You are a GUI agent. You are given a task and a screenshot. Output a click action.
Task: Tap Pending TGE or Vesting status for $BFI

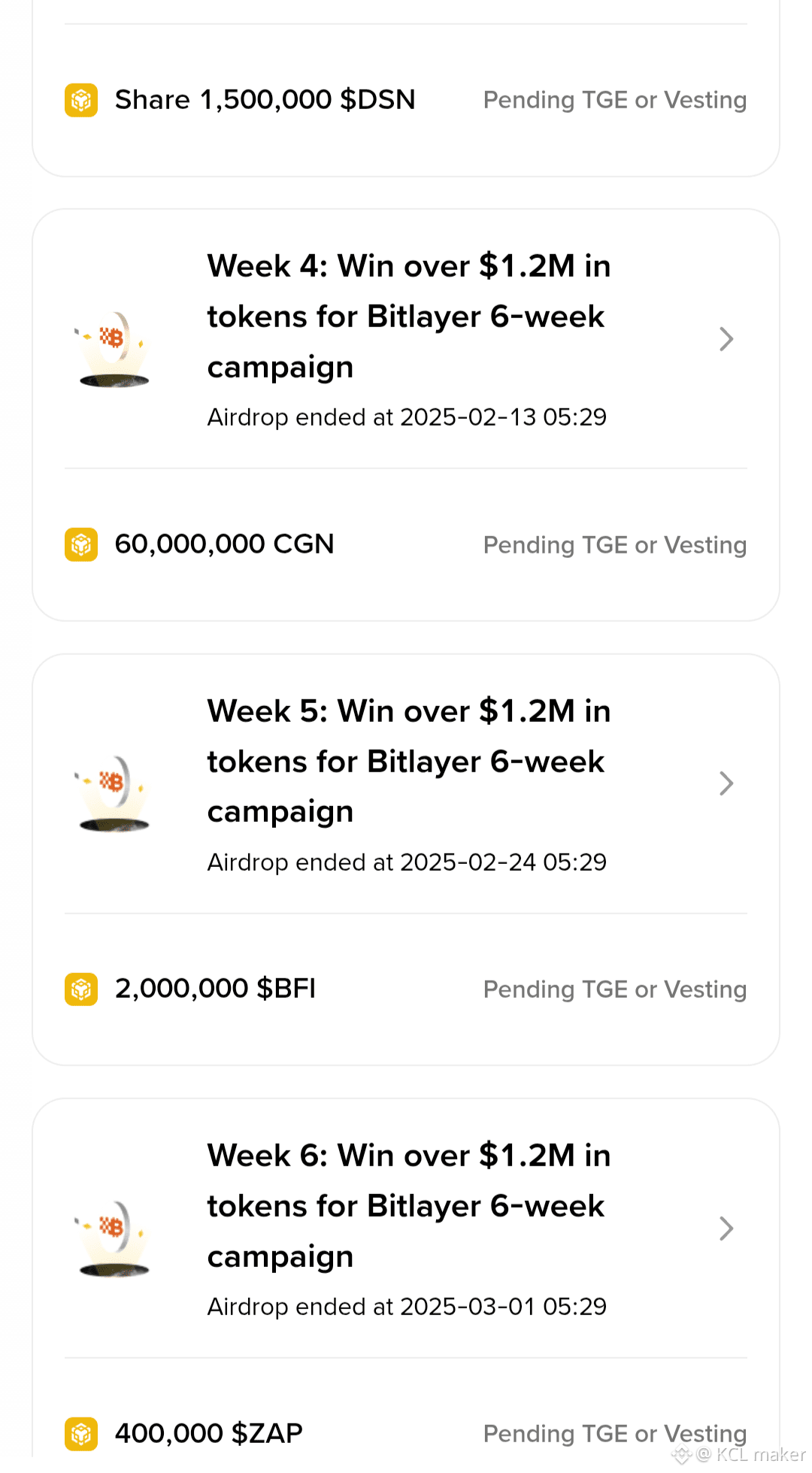point(615,990)
